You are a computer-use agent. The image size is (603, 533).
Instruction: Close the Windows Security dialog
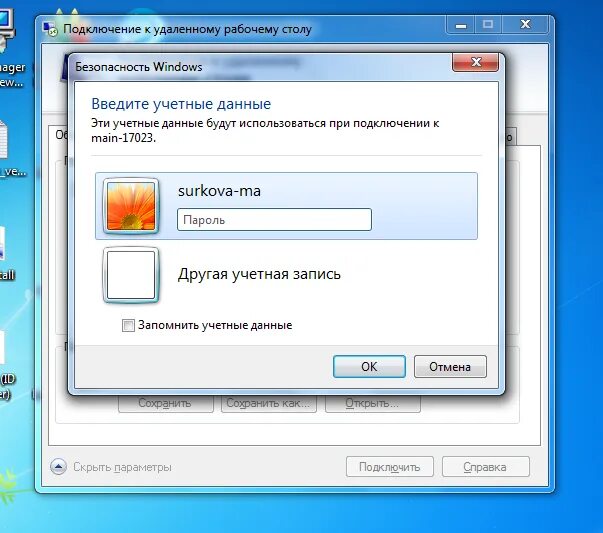click(475, 62)
